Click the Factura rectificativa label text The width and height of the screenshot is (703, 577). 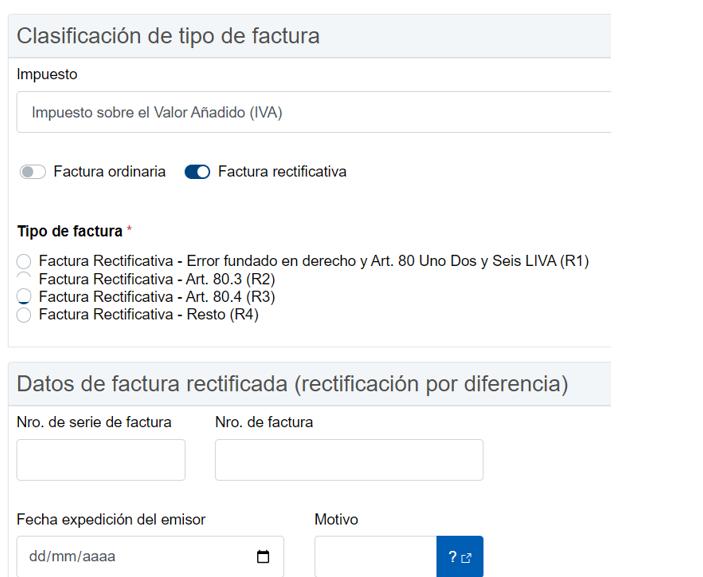pos(282,172)
